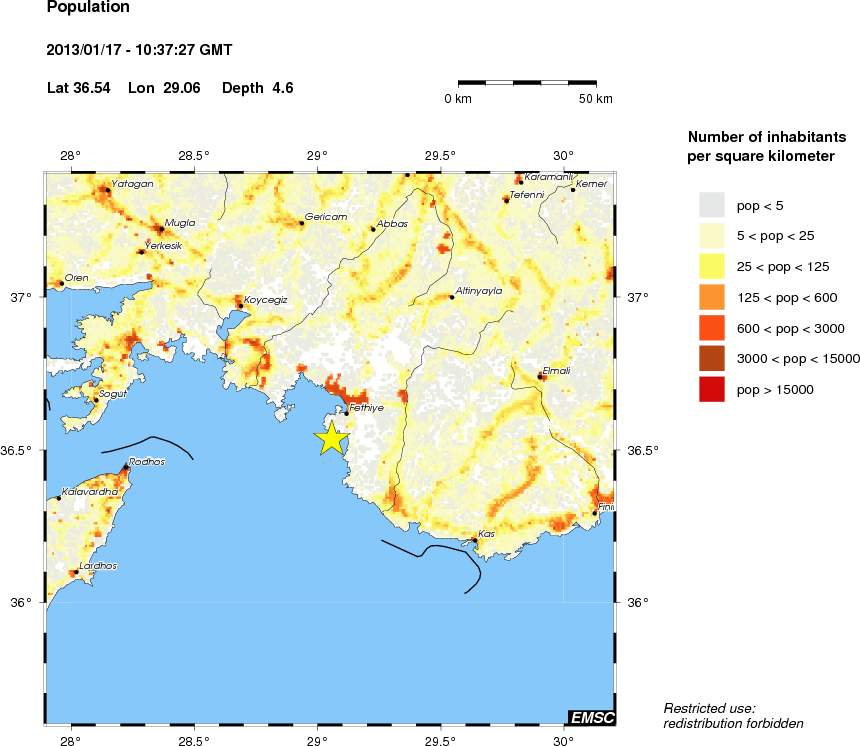Click the pale yellow 5 < pop < 25 swatch
Screen dimensions: 860x746
pos(711,235)
